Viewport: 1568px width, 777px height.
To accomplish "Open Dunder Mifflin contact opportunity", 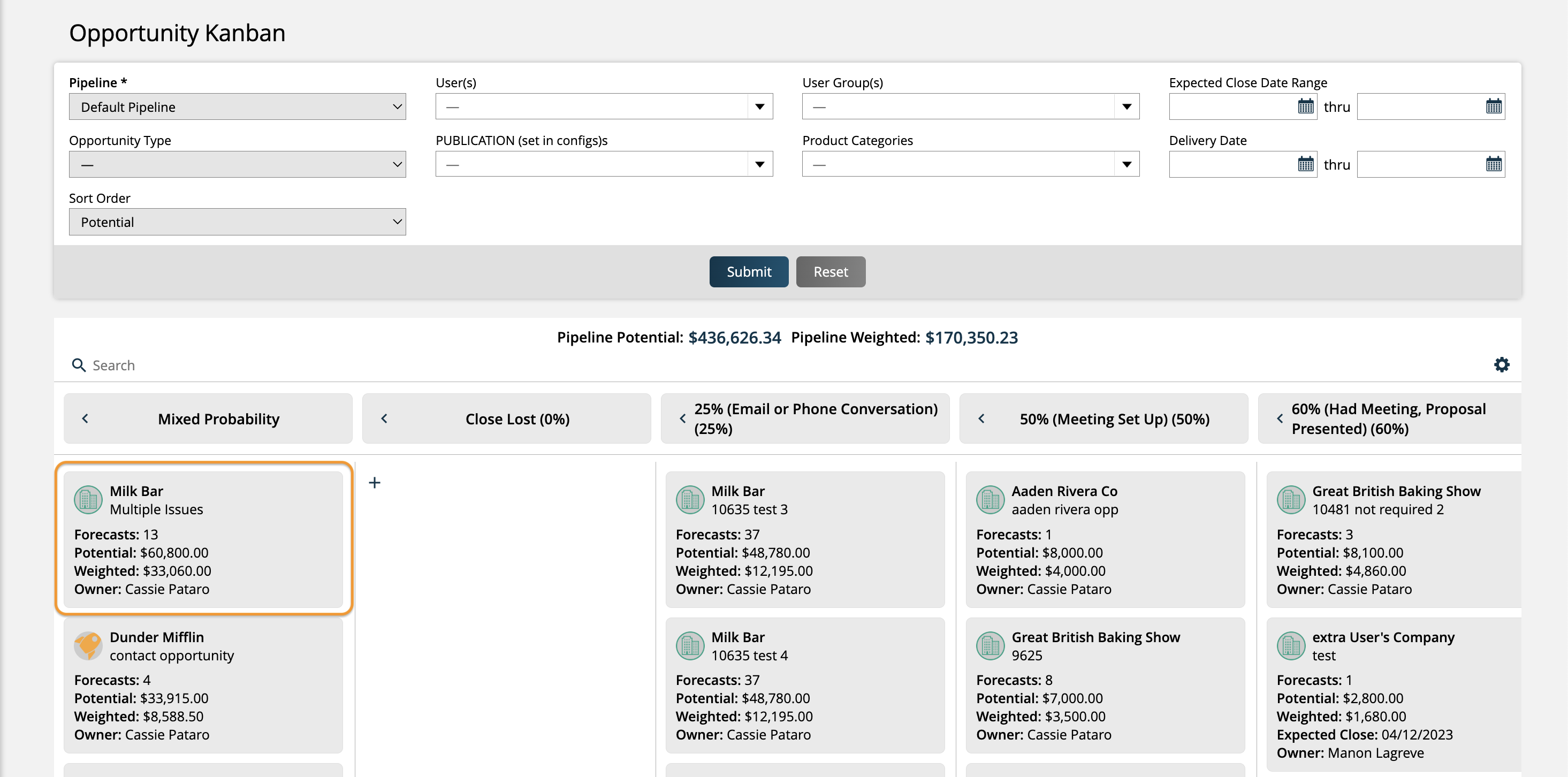I will tap(203, 685).
